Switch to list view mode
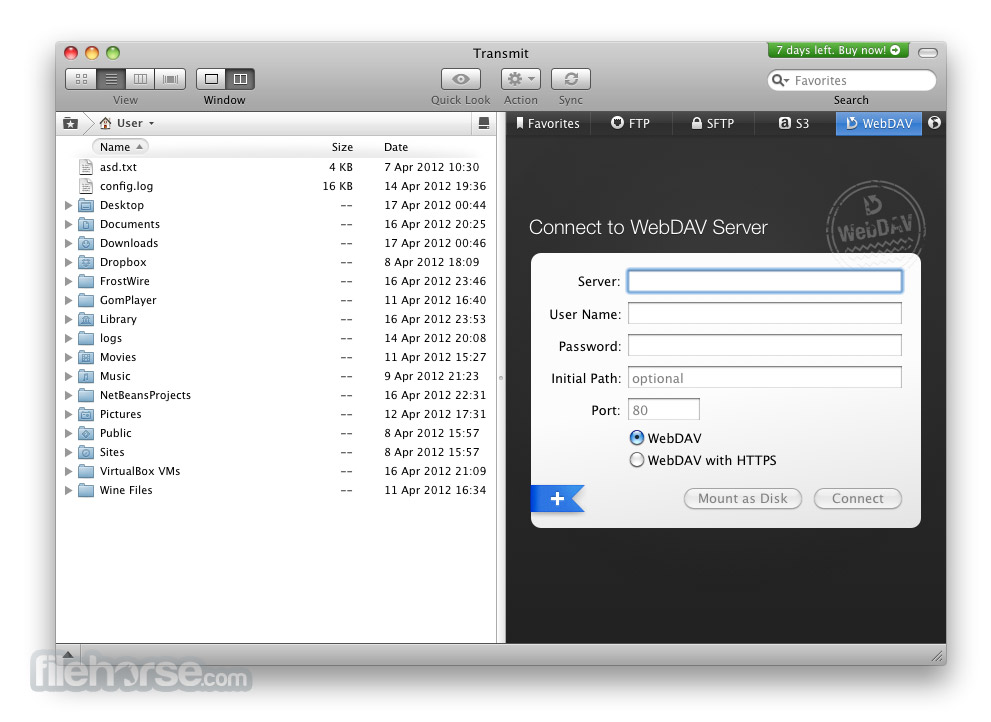The width and height of the screenshot is (991, 722). point(111,79)
